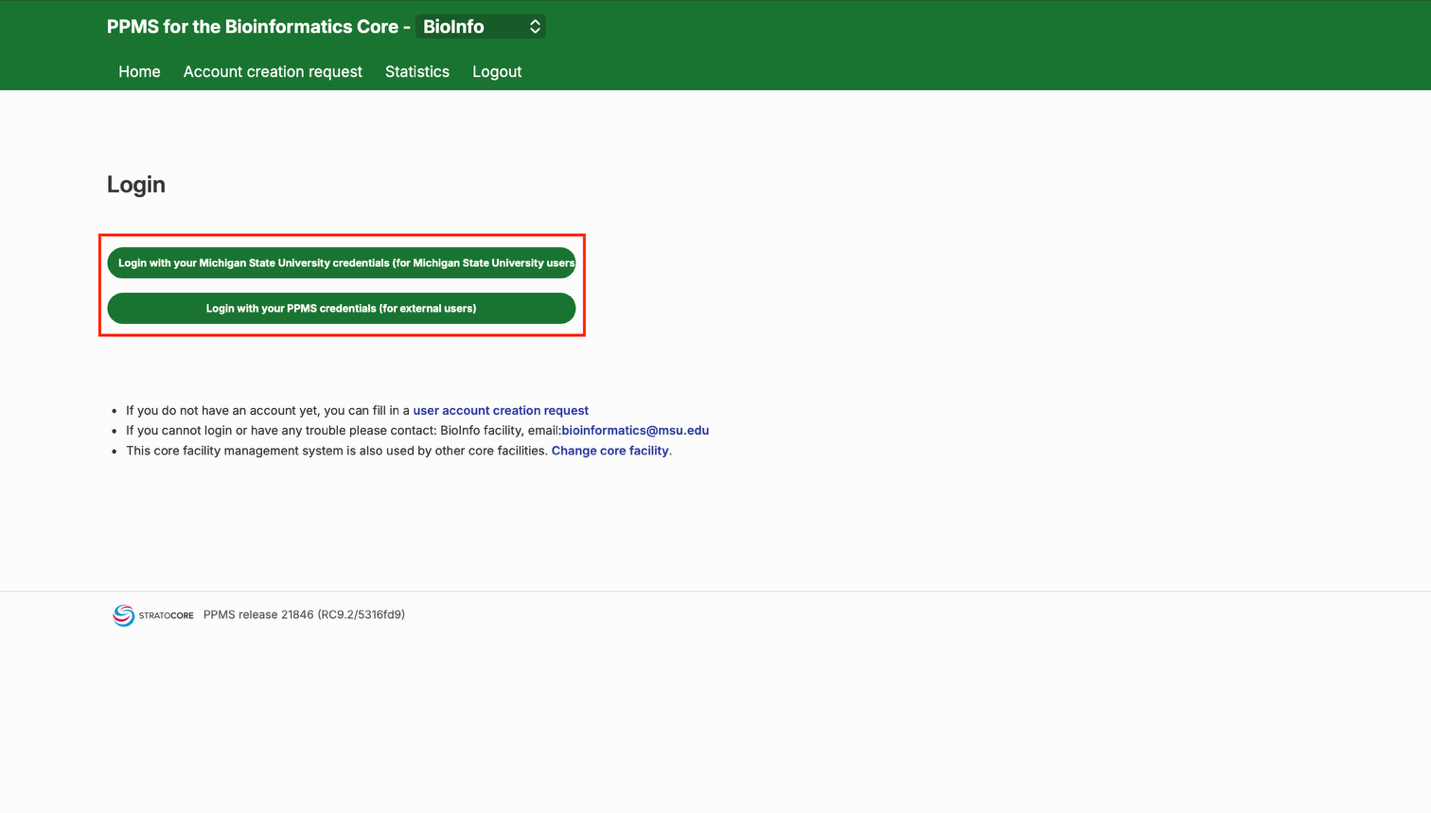Click the Change core facility link
The width and height of the screenshot is (1431, 813).
click(610, 451)
